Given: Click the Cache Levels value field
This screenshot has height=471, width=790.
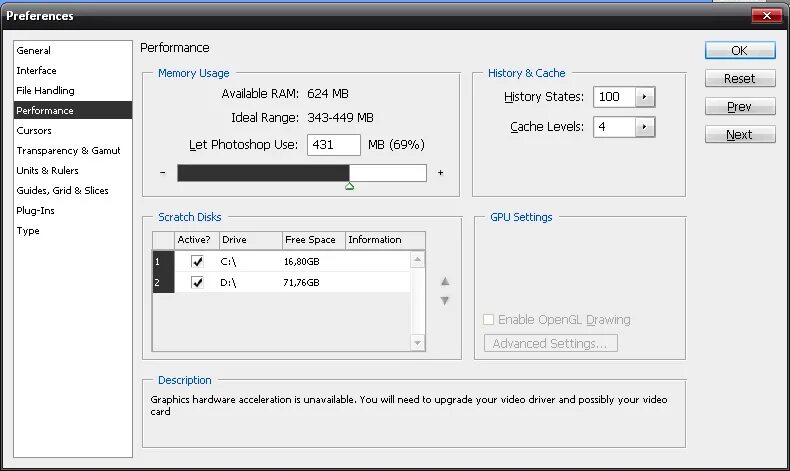Looking at the screenshot, I should click(x=615, y=127).
